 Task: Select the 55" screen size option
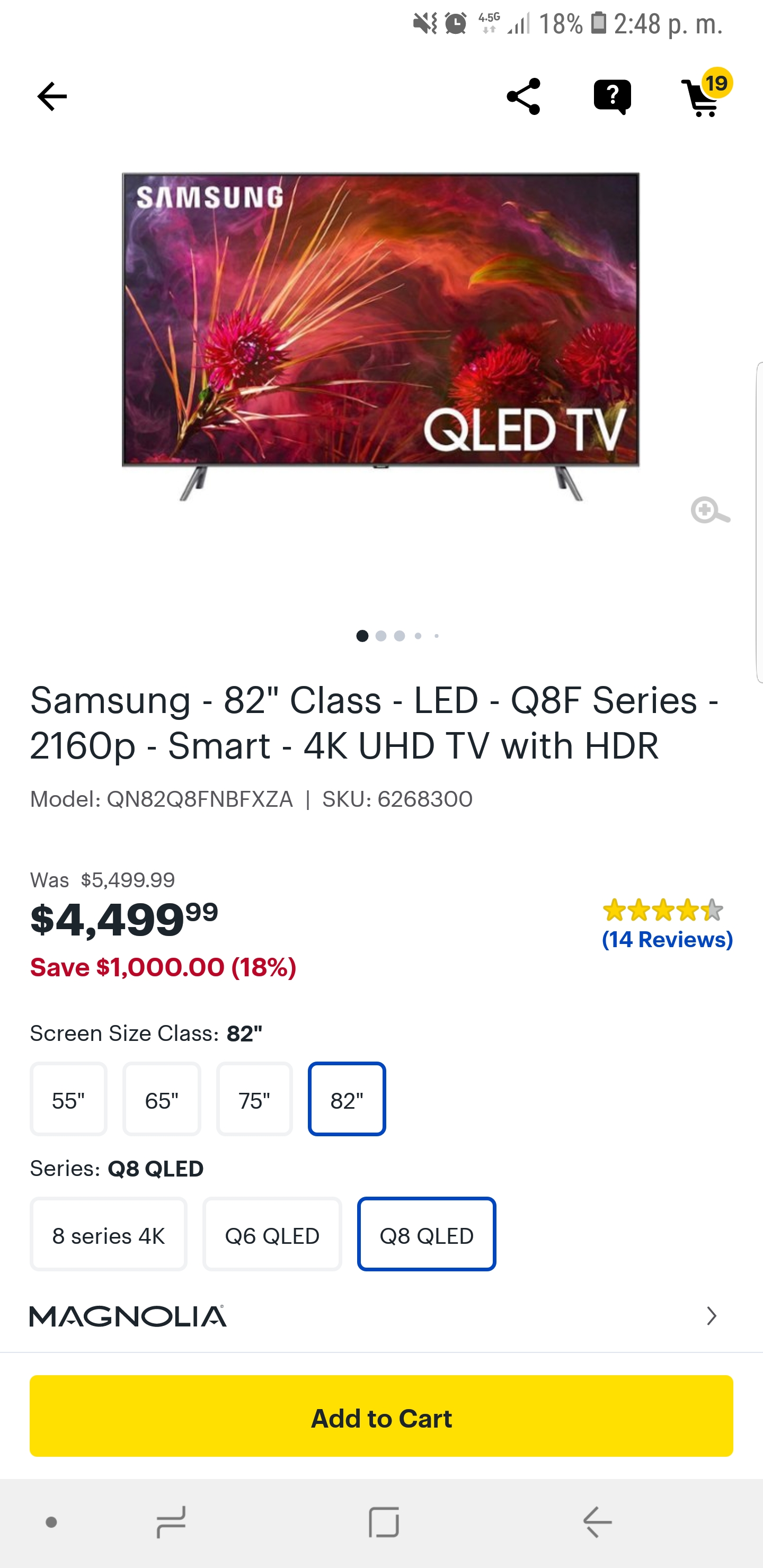68,1099
